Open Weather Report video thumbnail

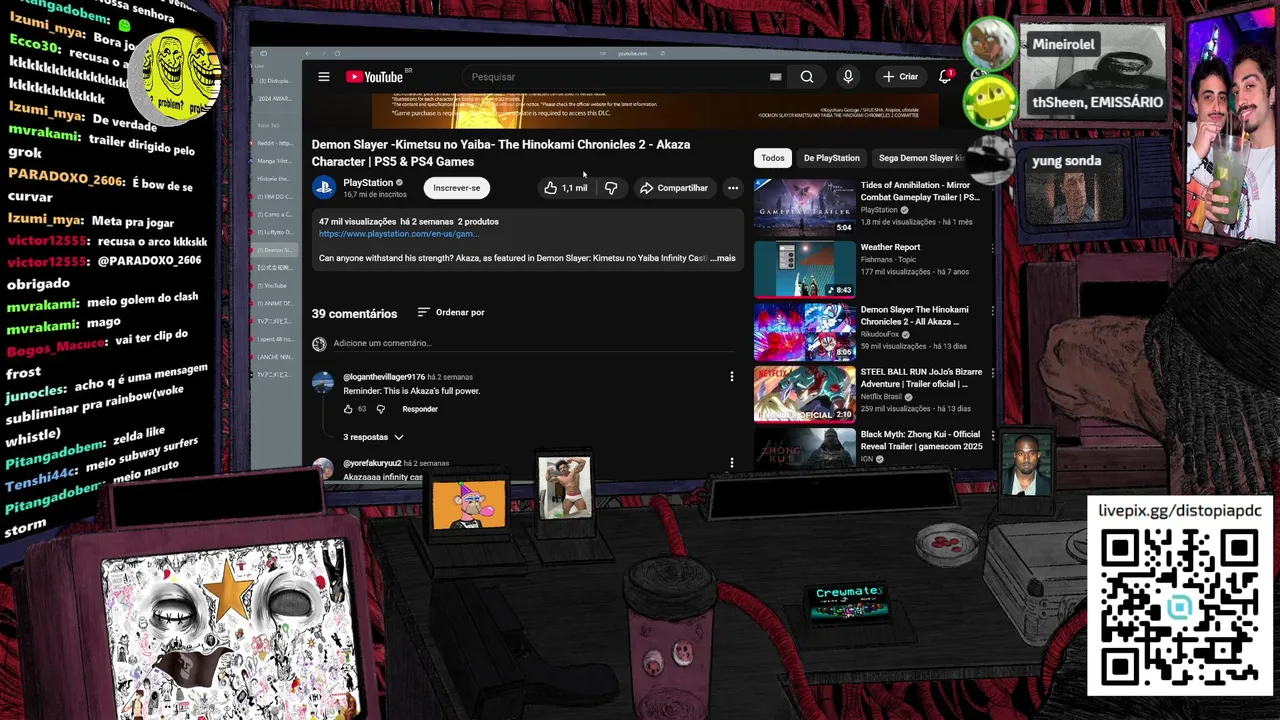804,269
